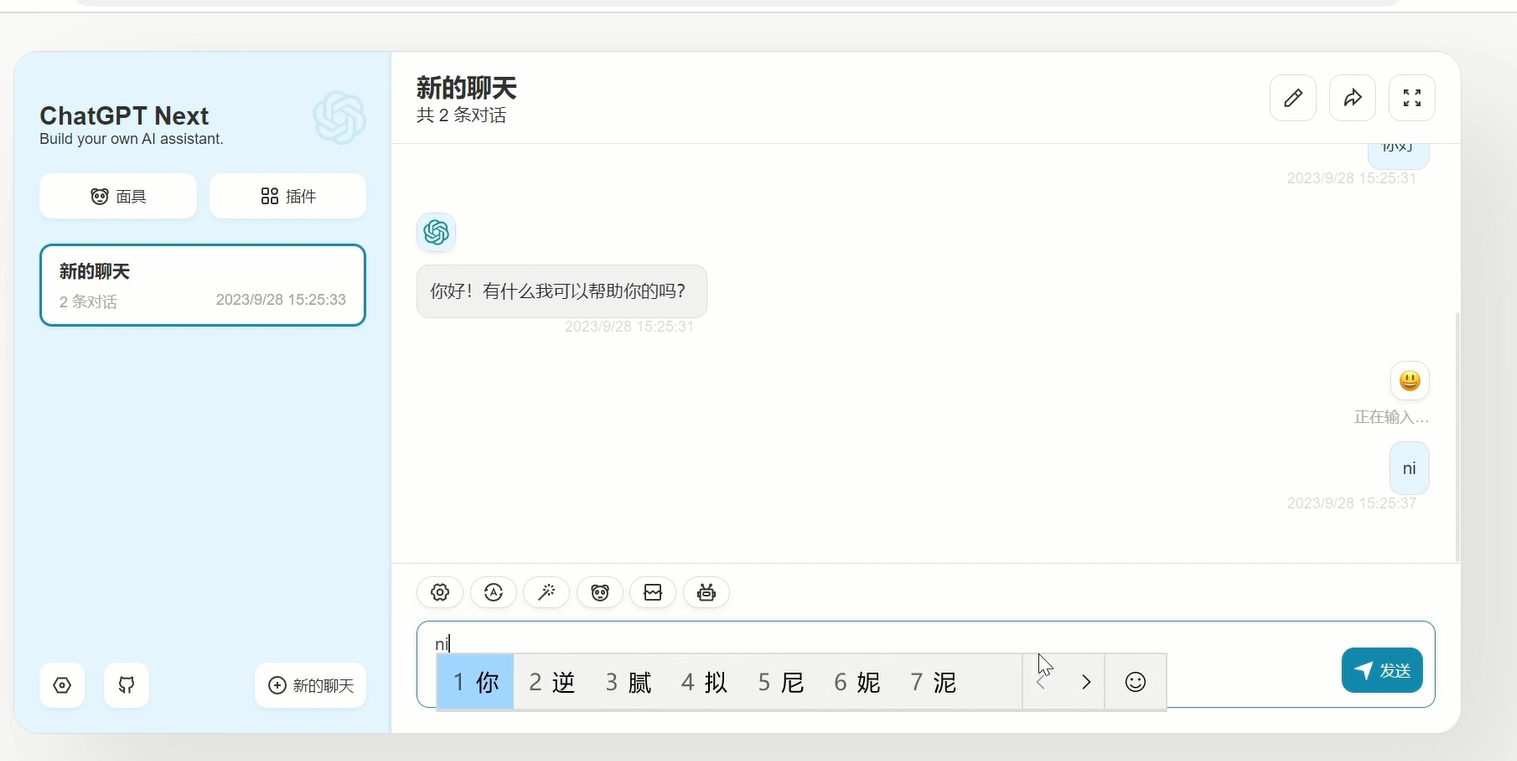1517x761 pixels.
Task: Click the mask icon in chat toolbar
Action: tap(600, 592)
